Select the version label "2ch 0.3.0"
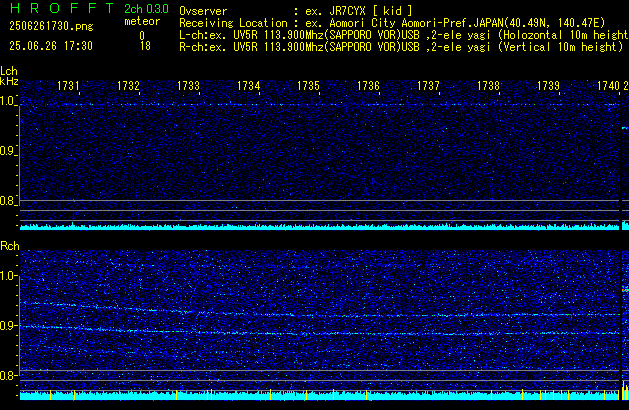 (x=146, y=9)
